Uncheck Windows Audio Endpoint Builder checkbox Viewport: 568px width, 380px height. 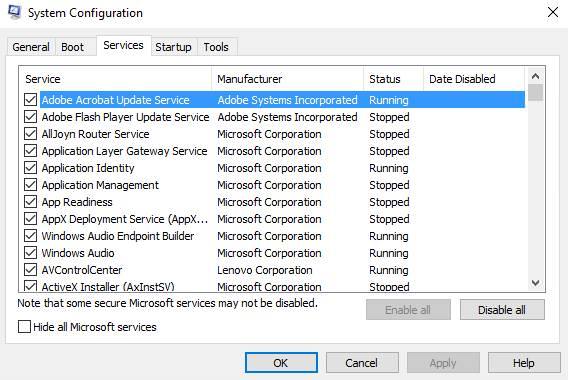(x=30, y=236)
